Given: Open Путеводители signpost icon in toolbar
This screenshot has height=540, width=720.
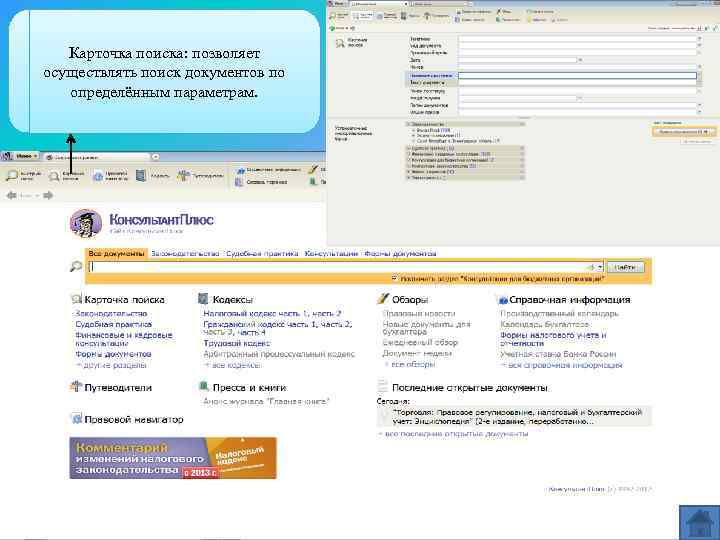Looking at the screenshot, I should point(183,175).
